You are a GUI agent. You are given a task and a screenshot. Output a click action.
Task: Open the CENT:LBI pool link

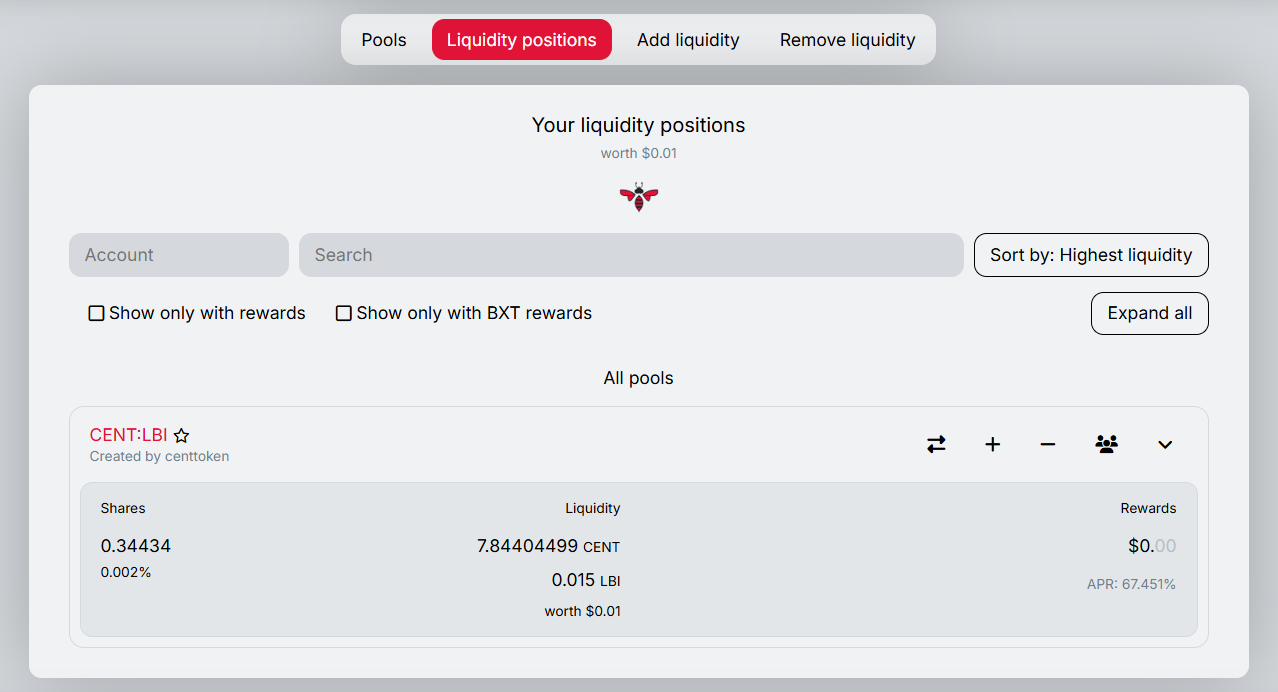[128, 435]
